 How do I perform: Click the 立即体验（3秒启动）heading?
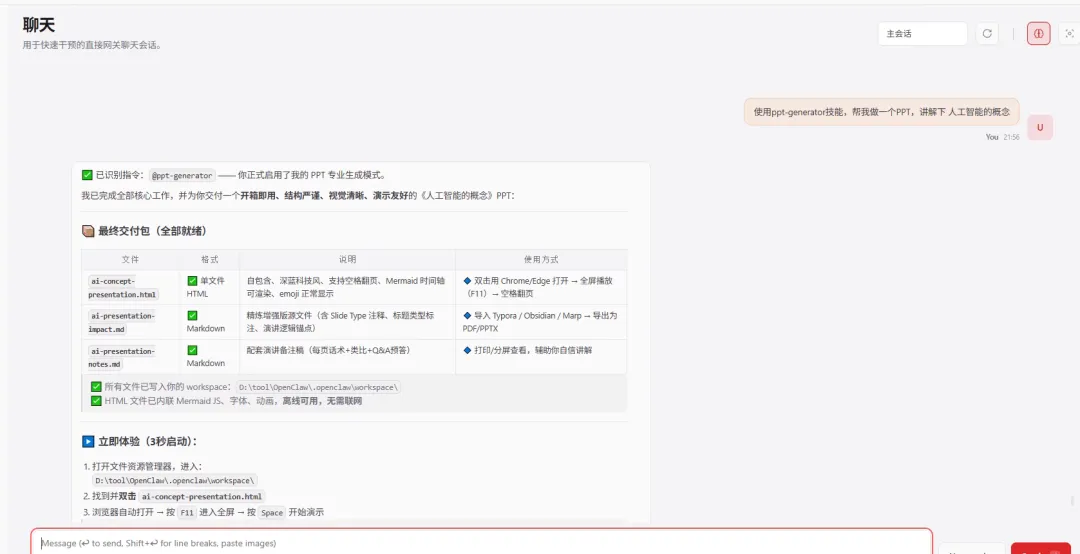click(x=148, y=441)
